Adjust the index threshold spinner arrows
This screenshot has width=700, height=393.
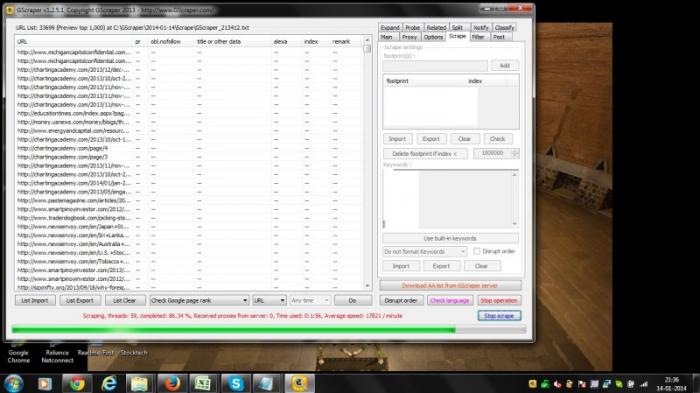(515, 153)
